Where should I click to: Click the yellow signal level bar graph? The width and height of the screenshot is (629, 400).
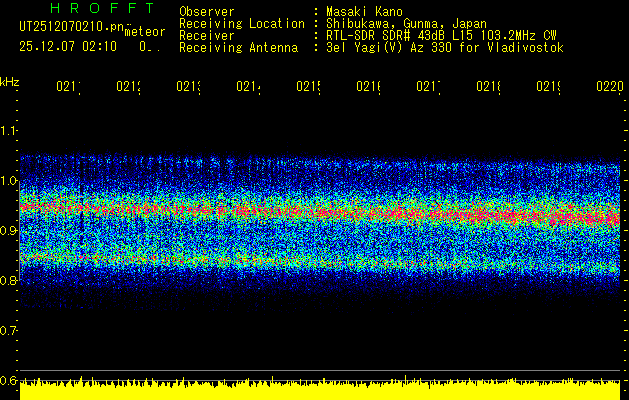coord(320,390)
